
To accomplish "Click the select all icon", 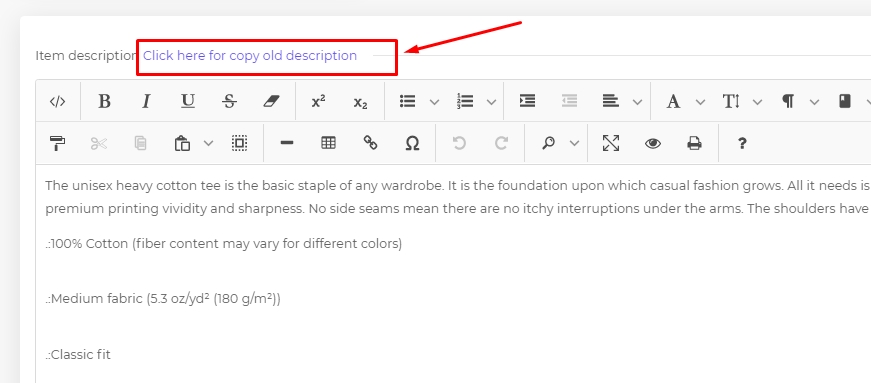I will click(239, 143).
